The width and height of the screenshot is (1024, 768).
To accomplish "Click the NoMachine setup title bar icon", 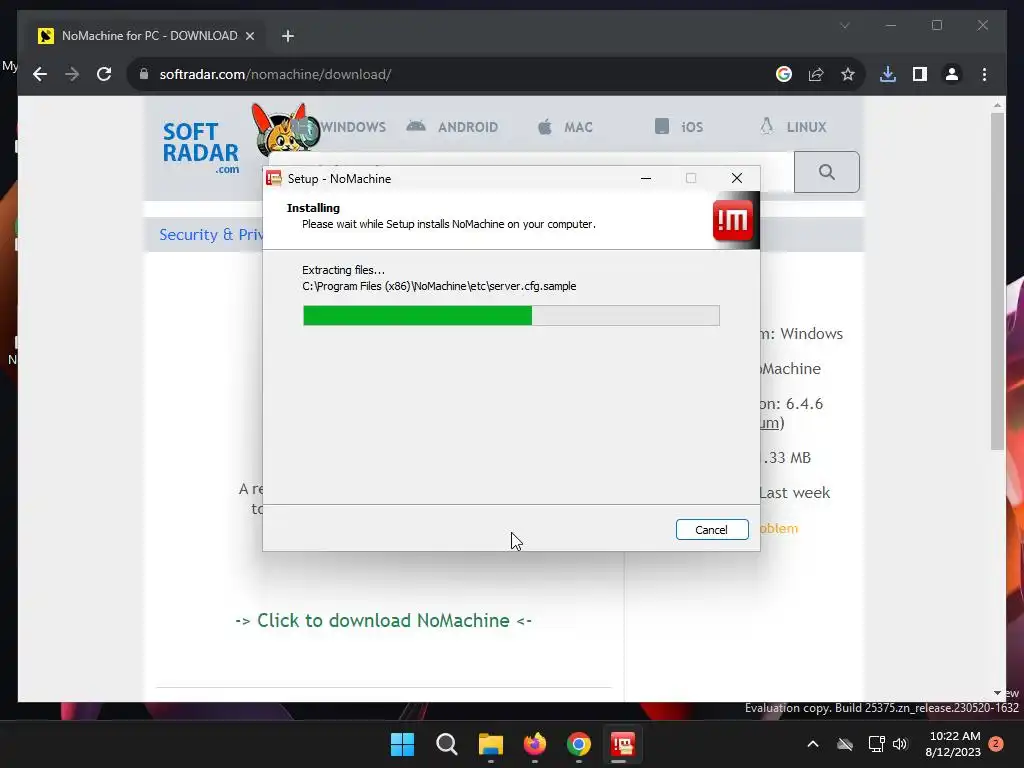I will pos(274,178).
